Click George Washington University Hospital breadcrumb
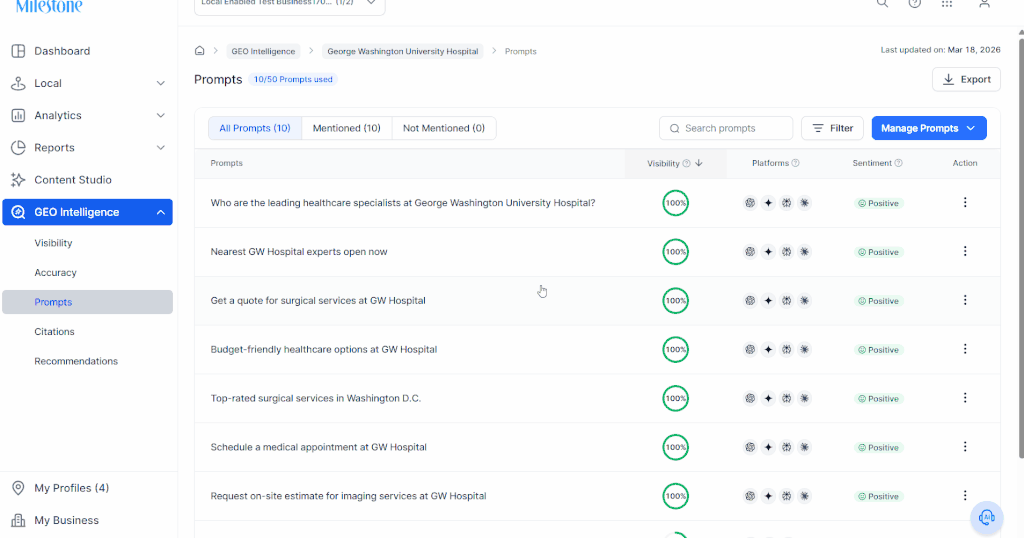1024x538 pixels. [x=402, y=51]
